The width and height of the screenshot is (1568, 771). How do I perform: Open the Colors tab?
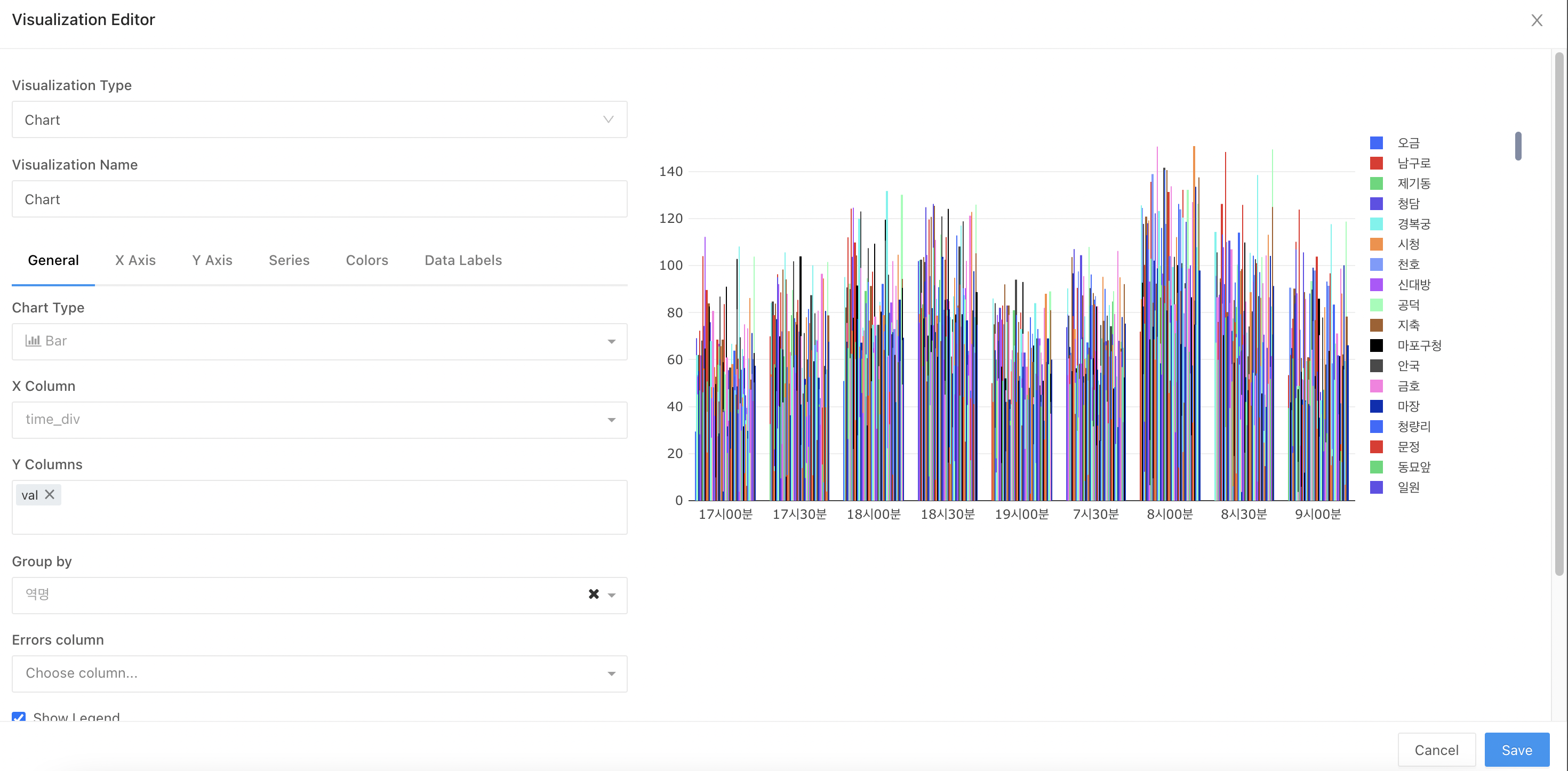click(366, 260)
